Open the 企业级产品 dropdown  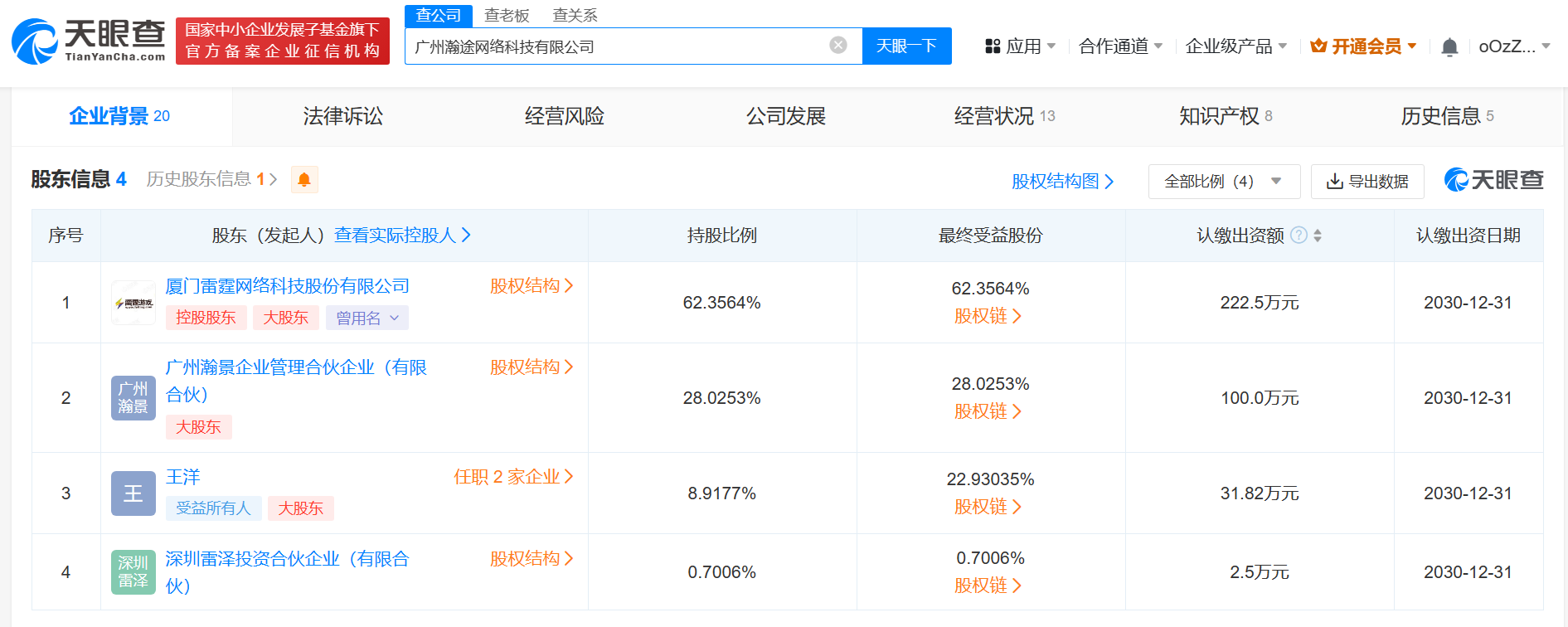1235,46
